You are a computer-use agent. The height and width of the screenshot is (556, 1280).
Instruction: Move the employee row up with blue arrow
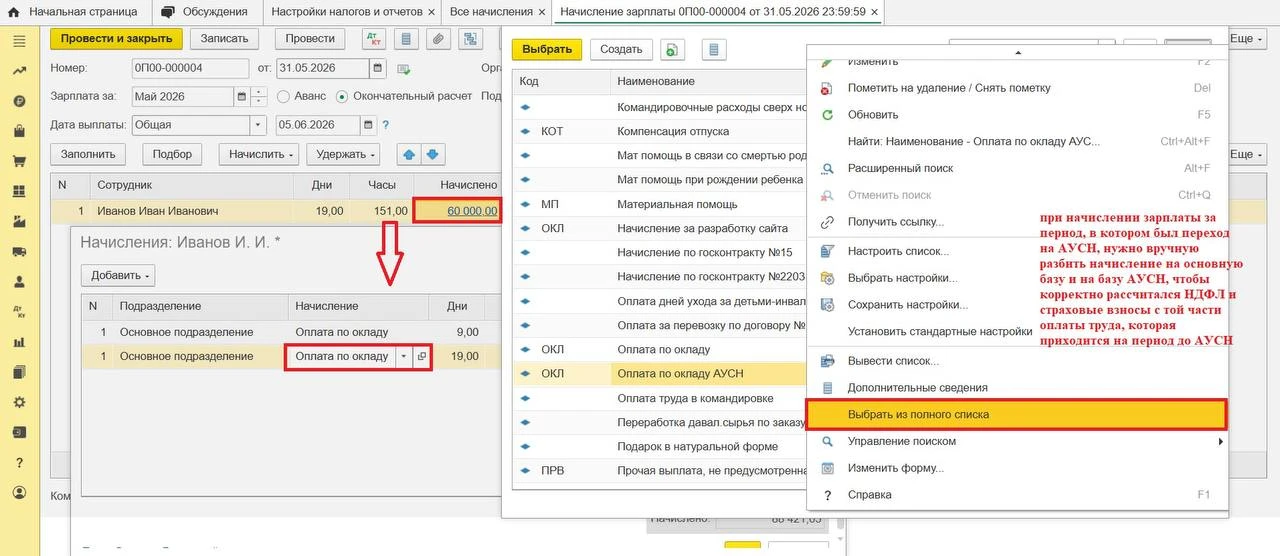click(408, 154)
